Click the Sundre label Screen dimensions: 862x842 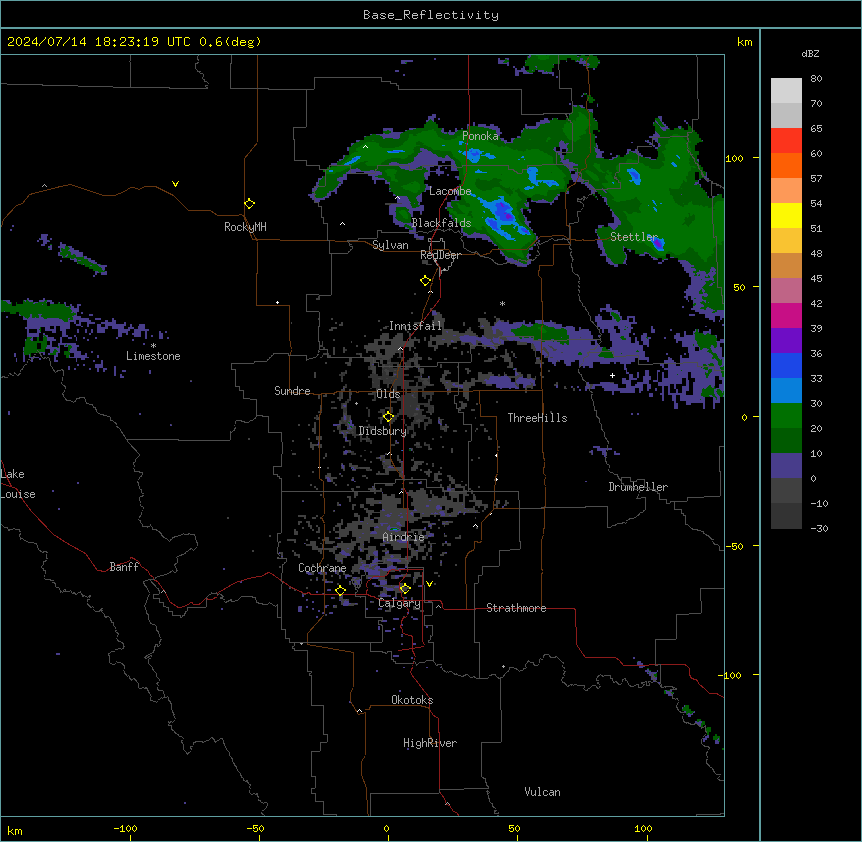[292, 391]
